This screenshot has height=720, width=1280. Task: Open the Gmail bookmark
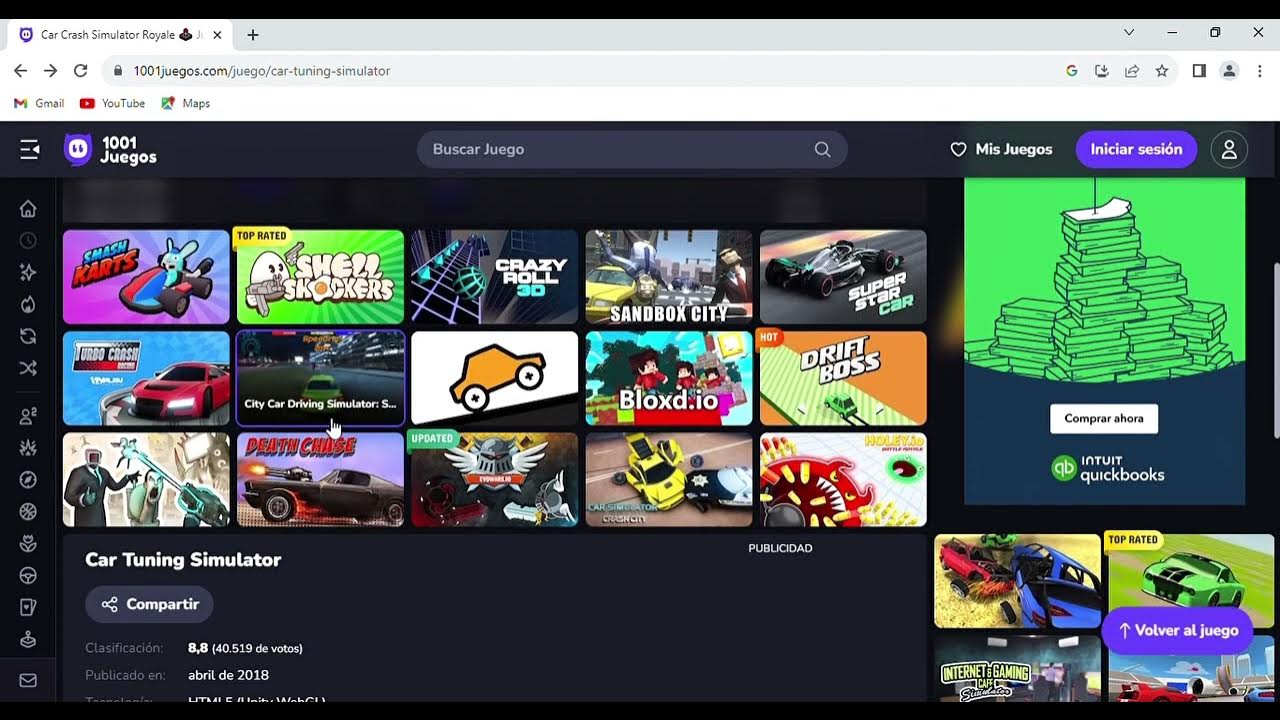point(39,103)
